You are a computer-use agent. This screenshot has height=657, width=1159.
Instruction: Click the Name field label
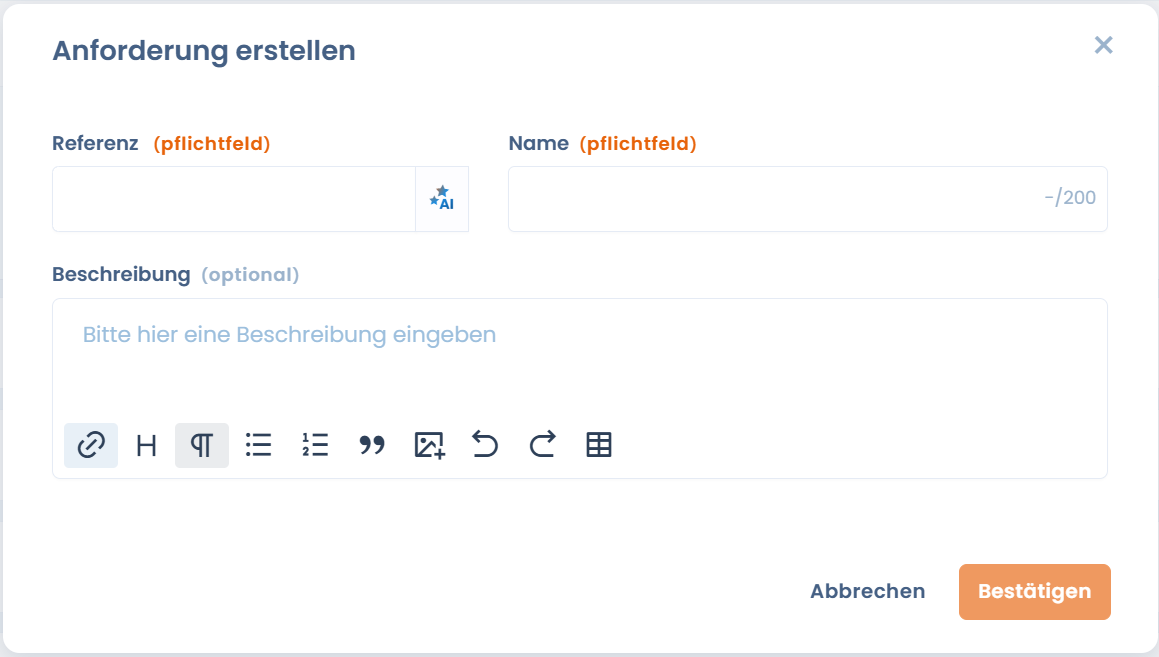coord(539,143)
